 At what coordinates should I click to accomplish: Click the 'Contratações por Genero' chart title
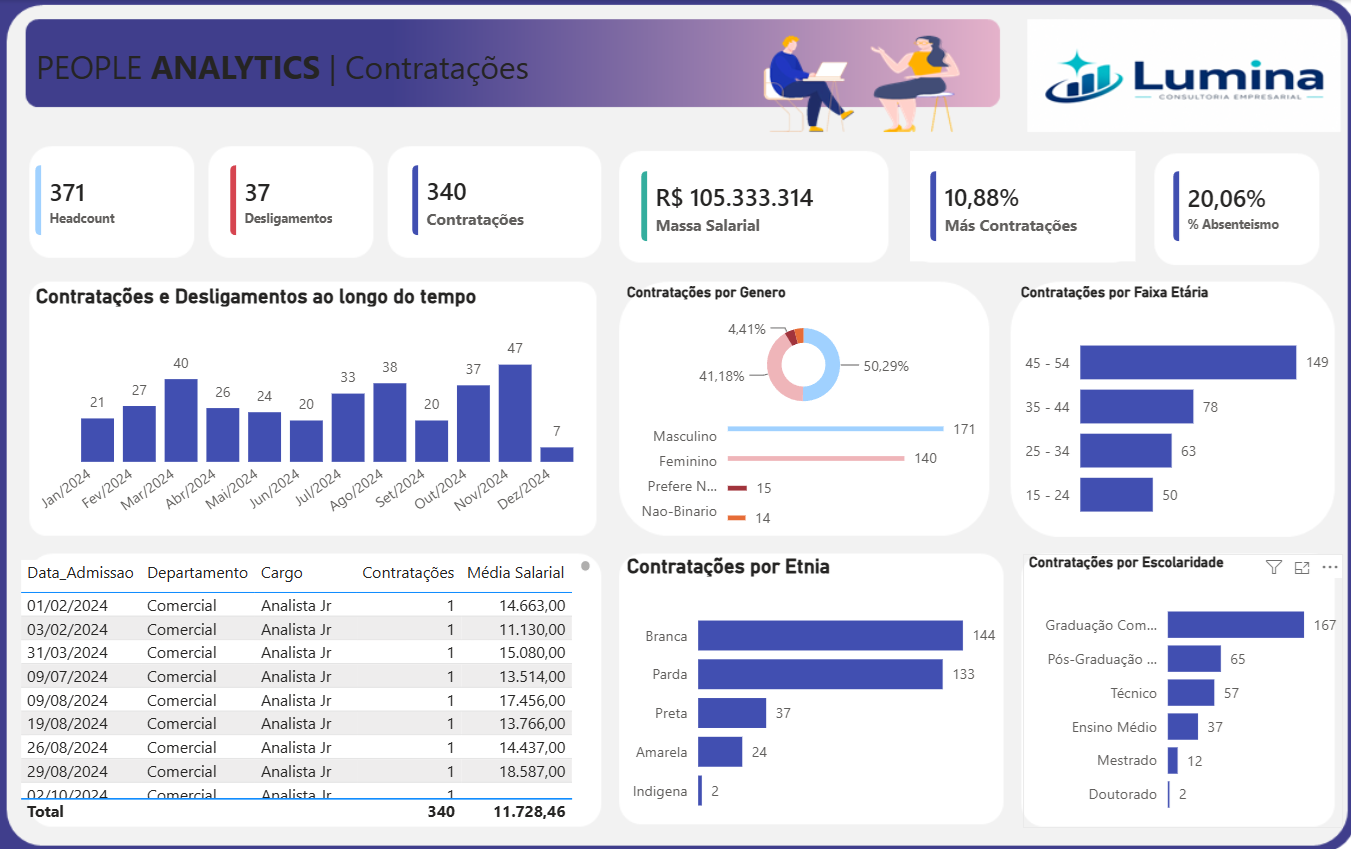click(x=706, y=293)
